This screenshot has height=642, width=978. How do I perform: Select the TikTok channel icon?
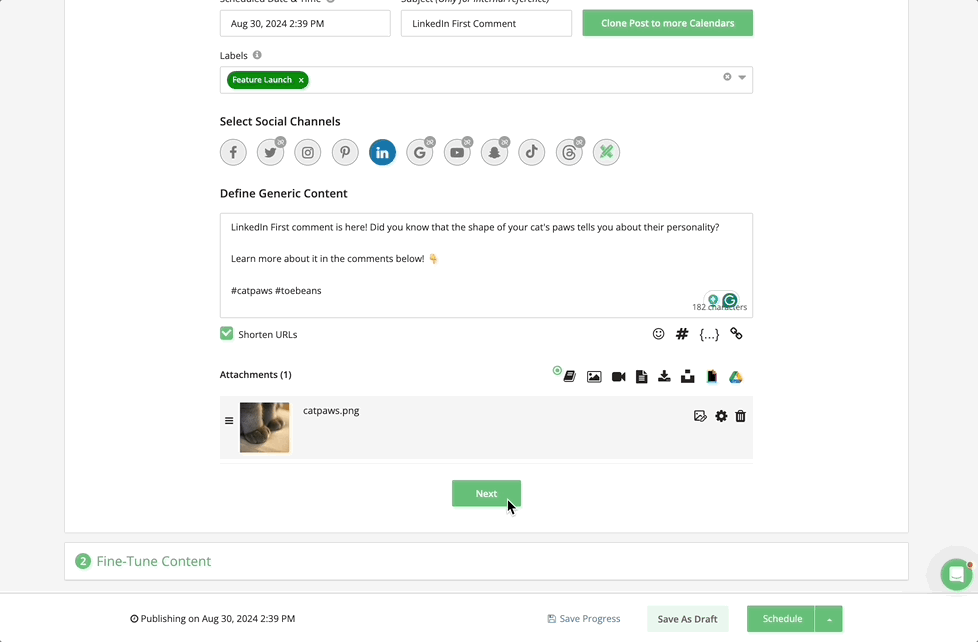[531, 152]
